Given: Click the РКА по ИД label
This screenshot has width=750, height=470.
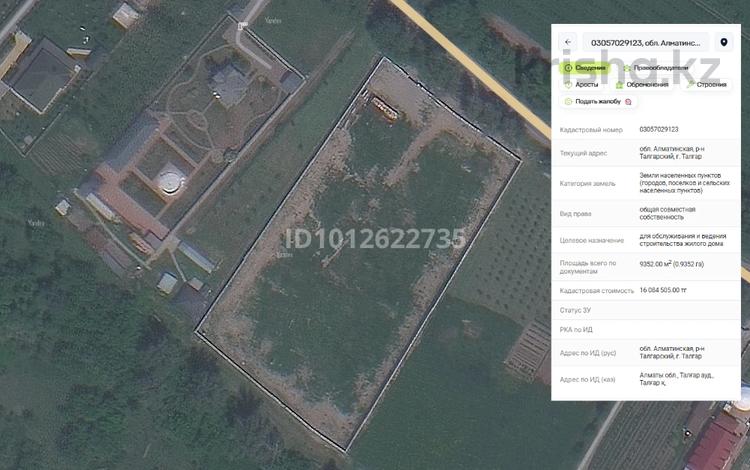Looking at the screenshot, I should (x=576, y=330).
